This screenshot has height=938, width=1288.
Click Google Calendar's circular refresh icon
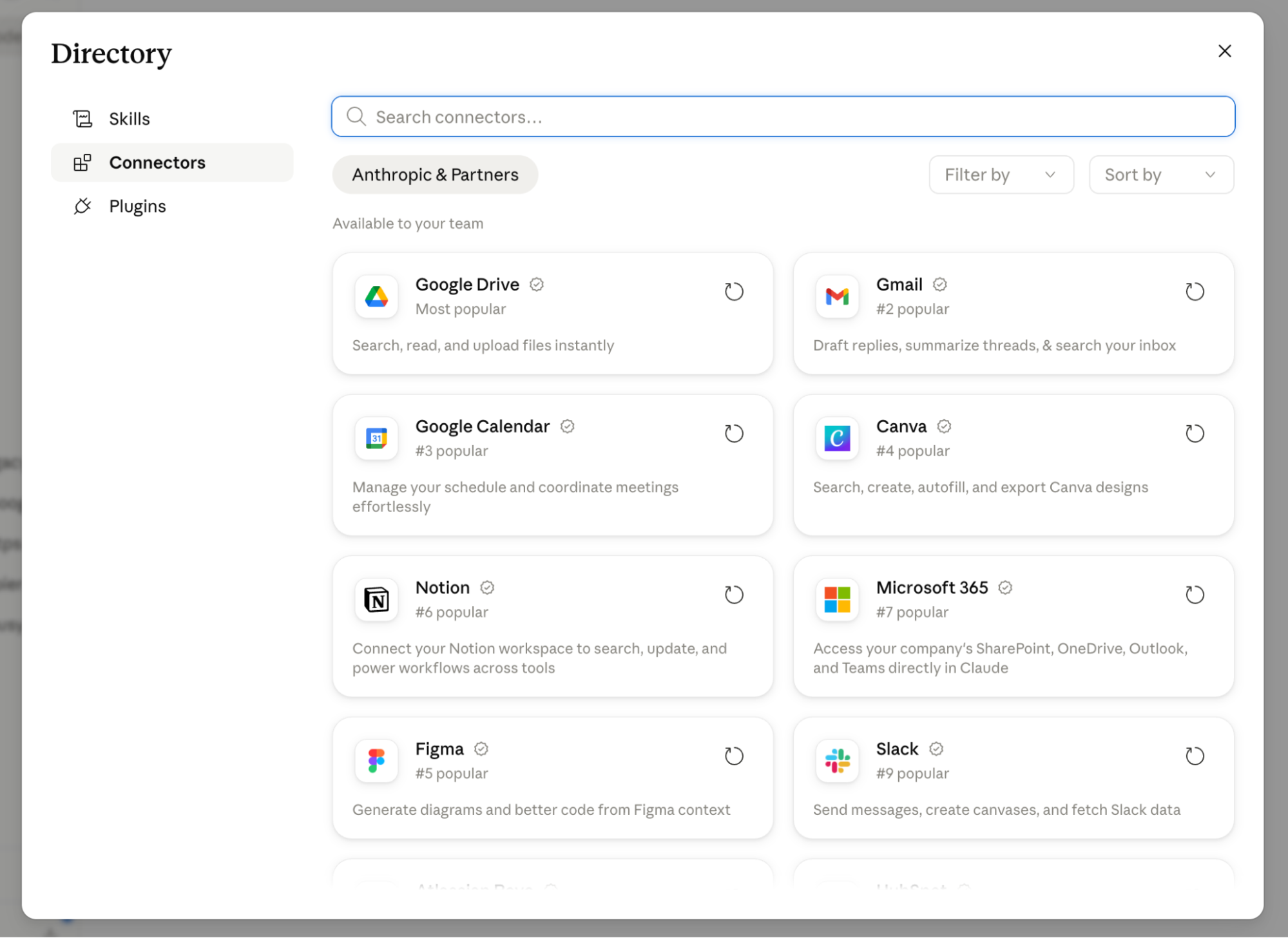click(x=734, y=434)
